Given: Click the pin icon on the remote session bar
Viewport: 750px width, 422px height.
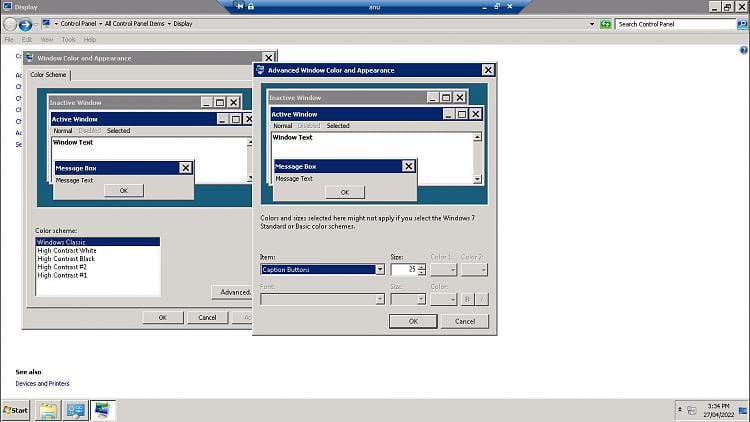Looking at the screenshot, I should 240,6.
